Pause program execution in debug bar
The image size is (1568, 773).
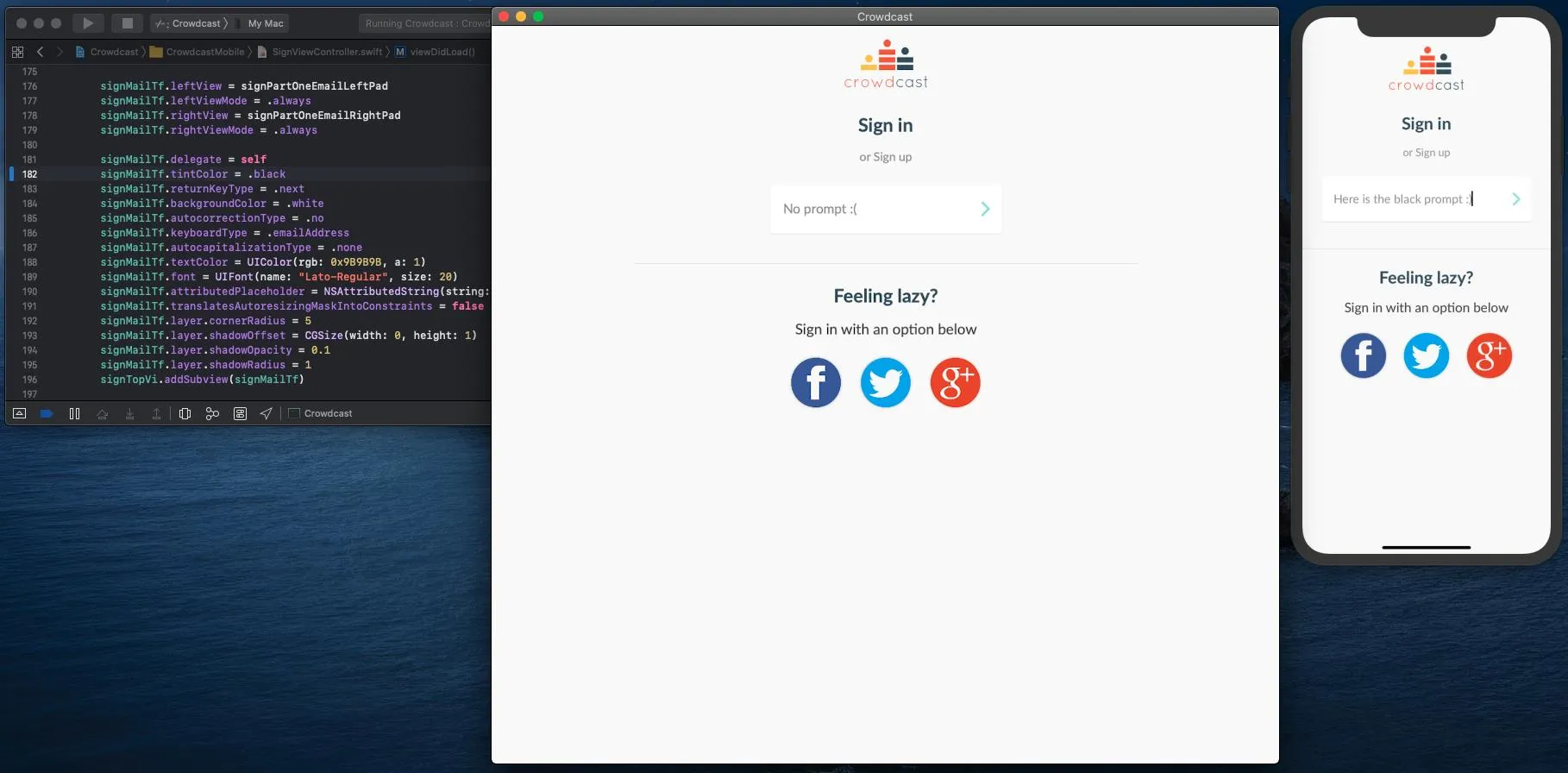[x=75, y=413]
